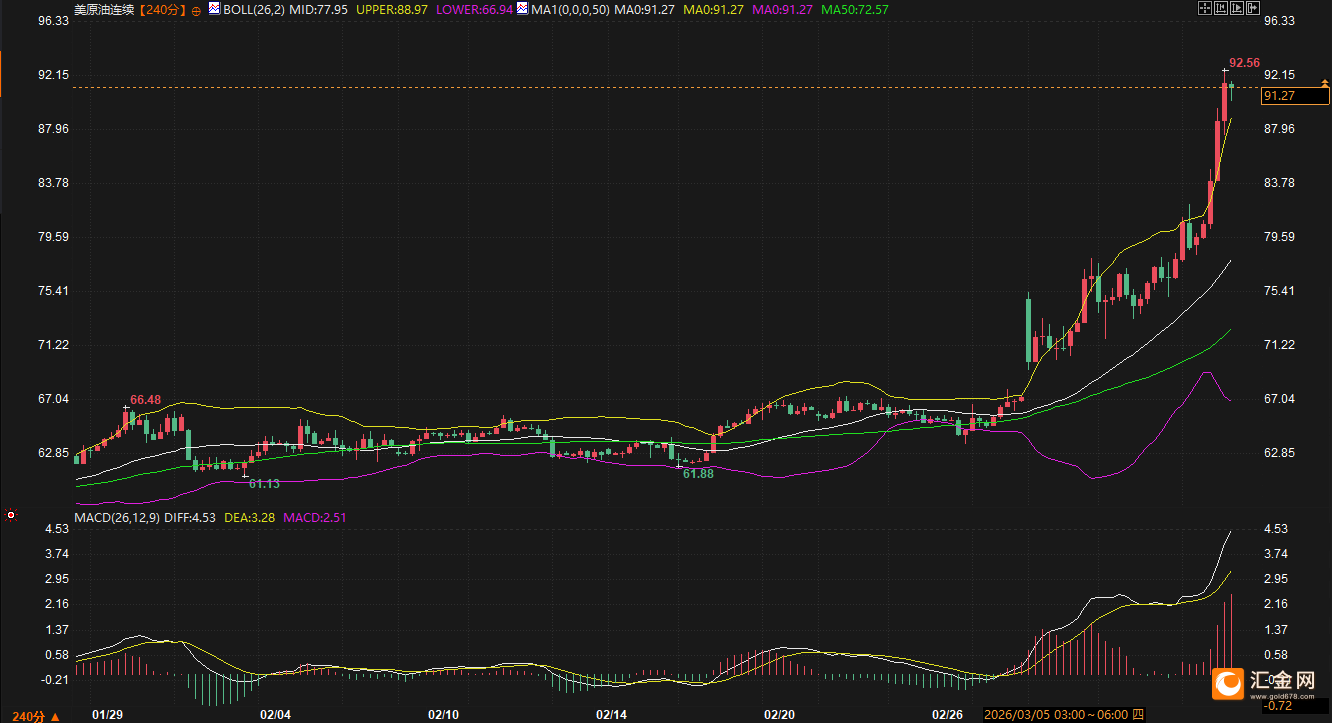
Task: Click the MA1 indicator chart icon
Action: coord(523,10)
